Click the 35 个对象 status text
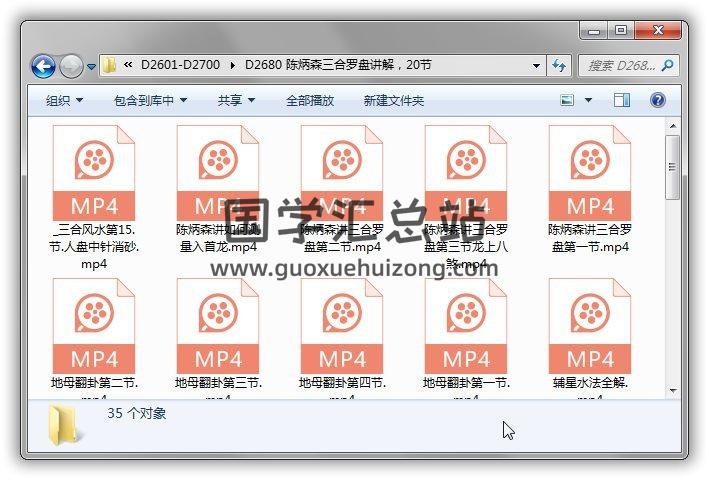The image size is (709, 480). coord(136,413)
